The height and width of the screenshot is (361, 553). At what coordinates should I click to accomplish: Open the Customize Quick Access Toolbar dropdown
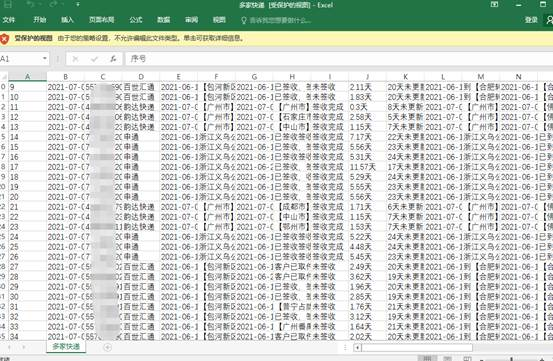(x=78, y=5)
